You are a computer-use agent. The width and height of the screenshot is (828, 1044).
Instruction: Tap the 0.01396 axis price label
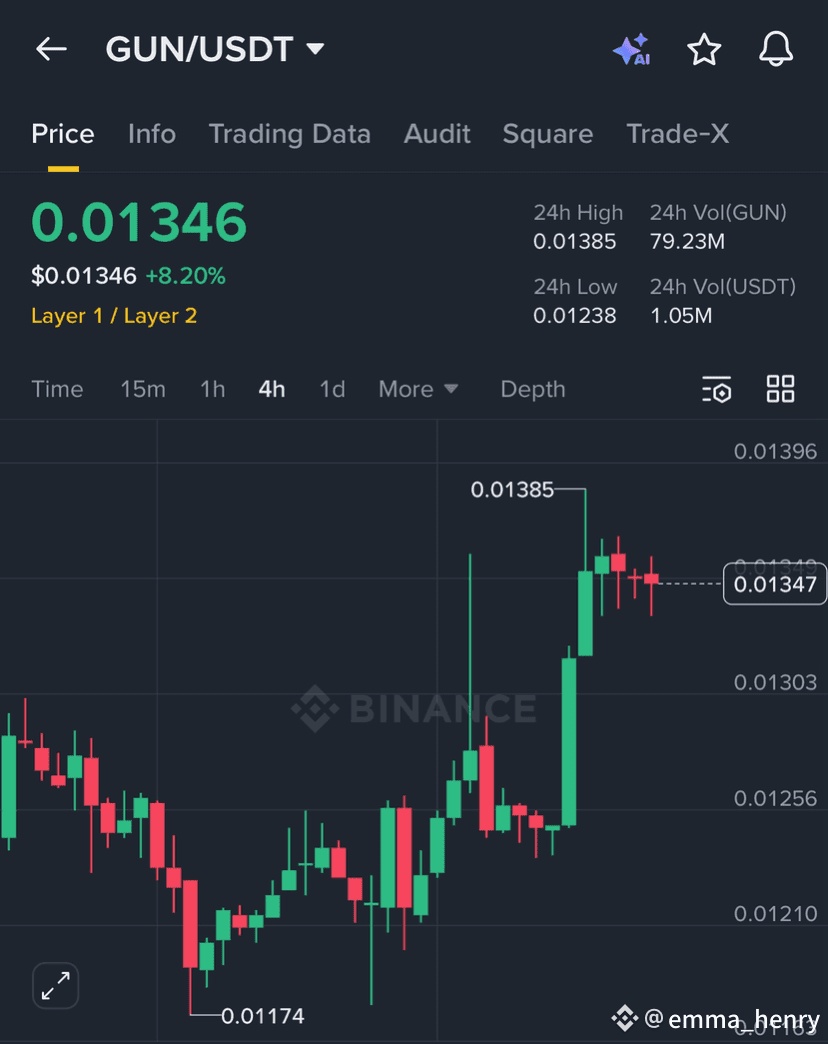click(775, 451)
